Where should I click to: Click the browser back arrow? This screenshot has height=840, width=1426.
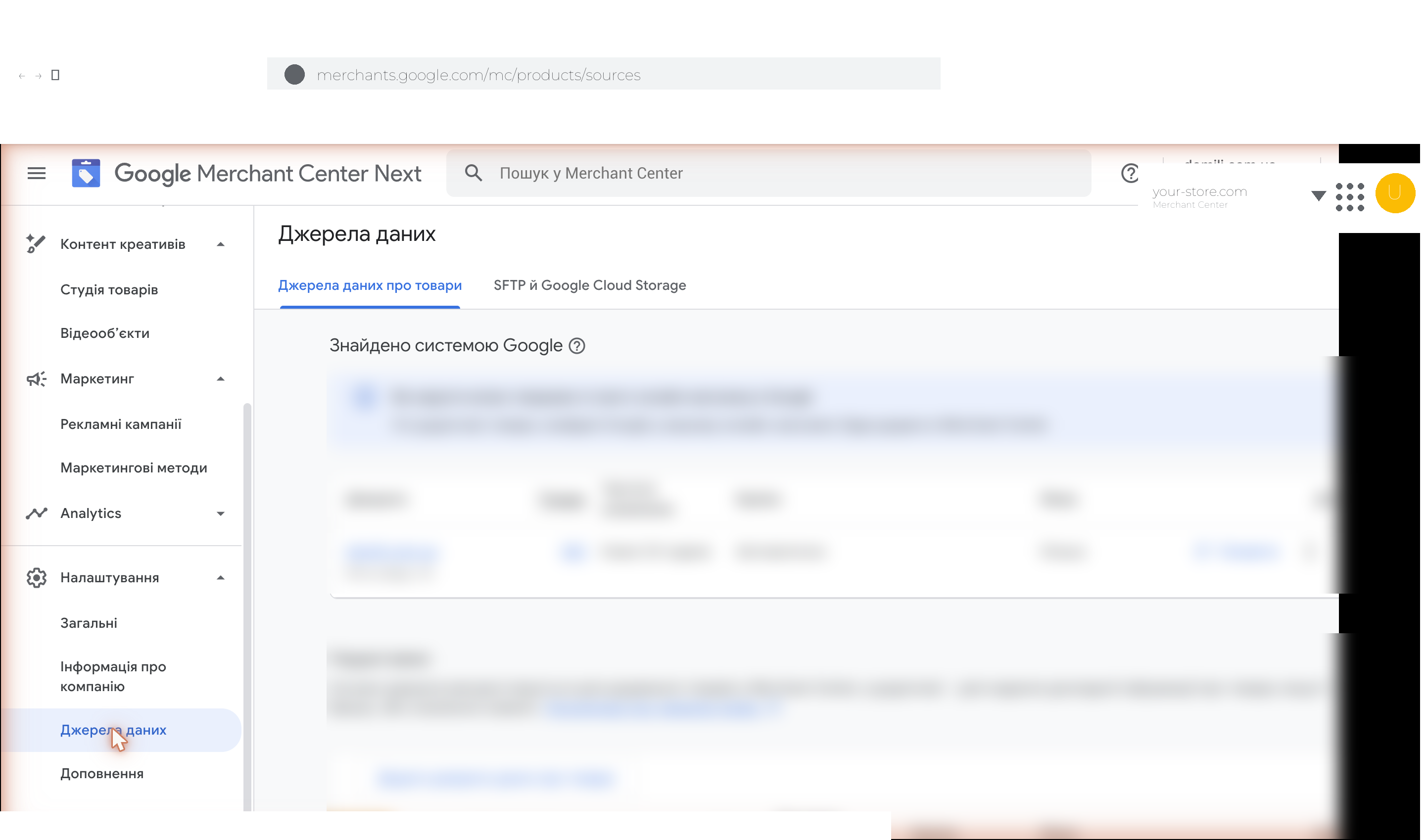[x=21, y=76]
